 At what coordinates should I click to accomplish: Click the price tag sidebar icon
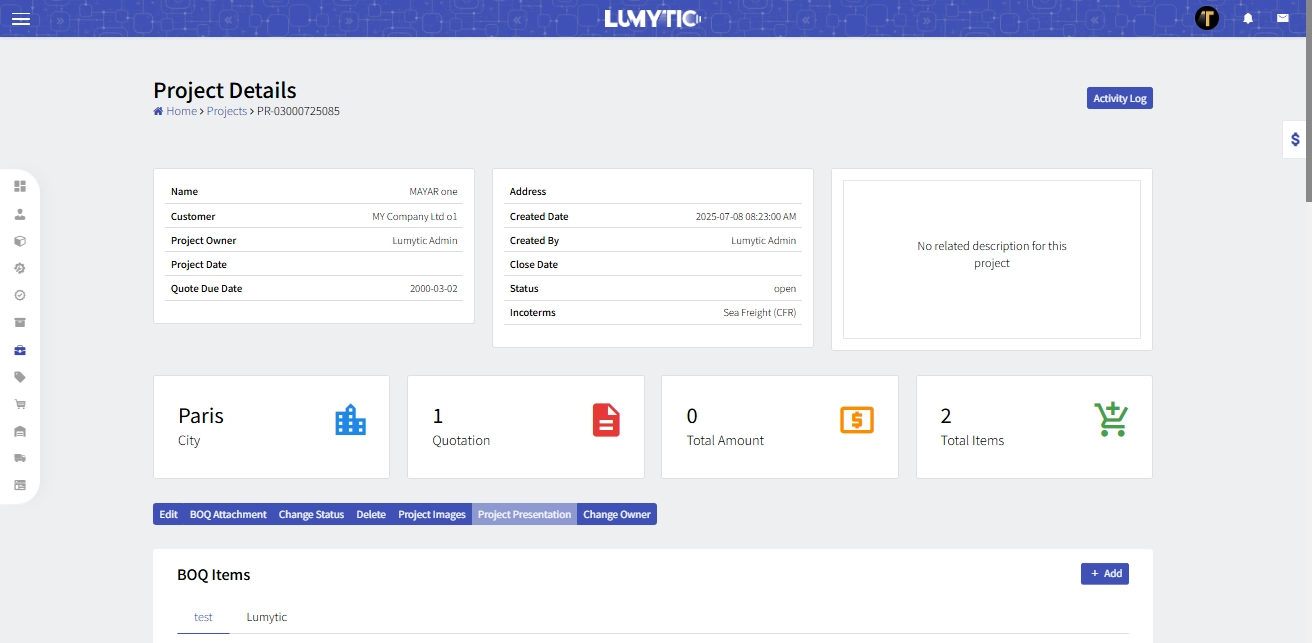tap(20, 377)
